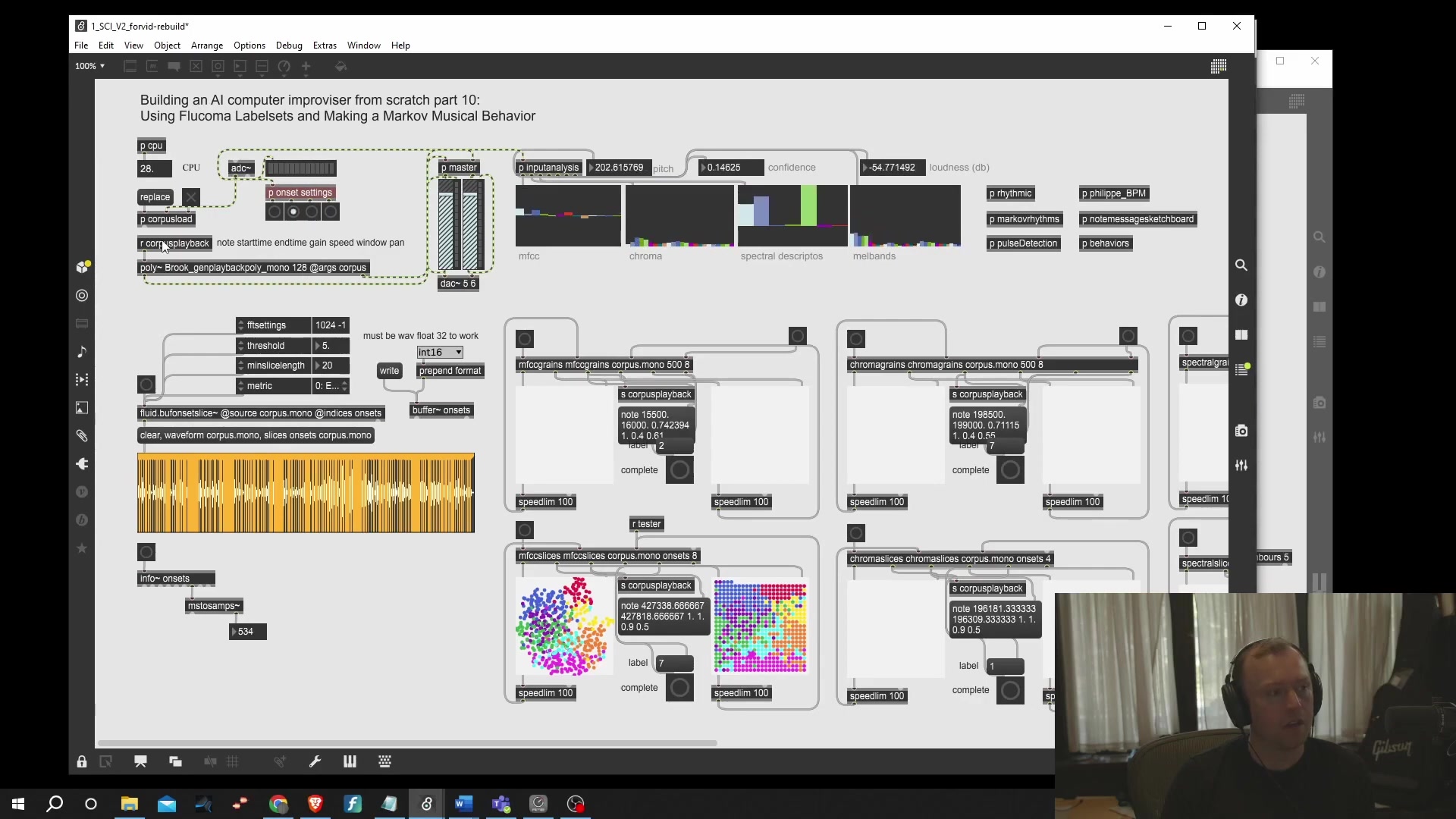Open the metric value dropdown showing 0: E...

tap(331, 386)
